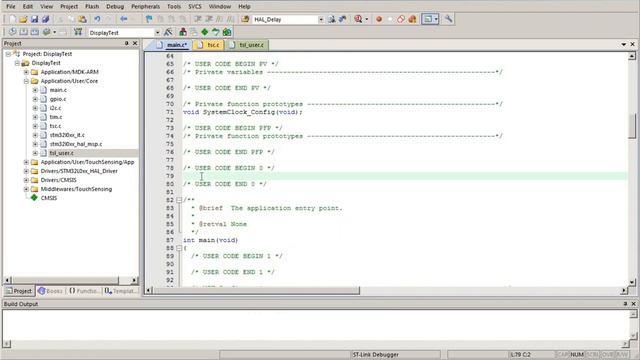Image resolution: width=640 pixels, height=360 pixels.
Task: Create a new file via toolbar icon
Action: [x=12, y=19]
